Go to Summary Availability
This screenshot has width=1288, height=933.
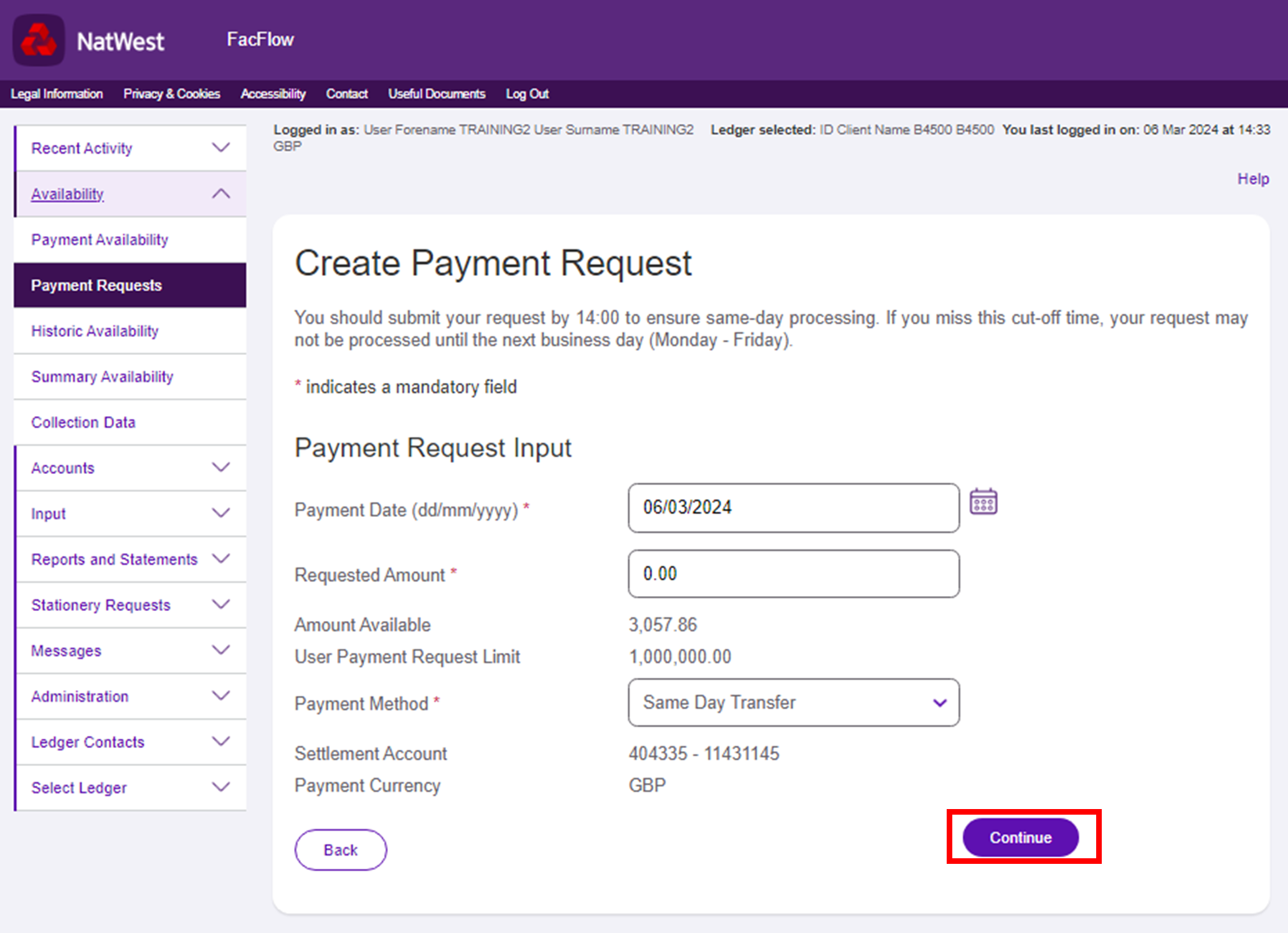[x=102, y=377]
